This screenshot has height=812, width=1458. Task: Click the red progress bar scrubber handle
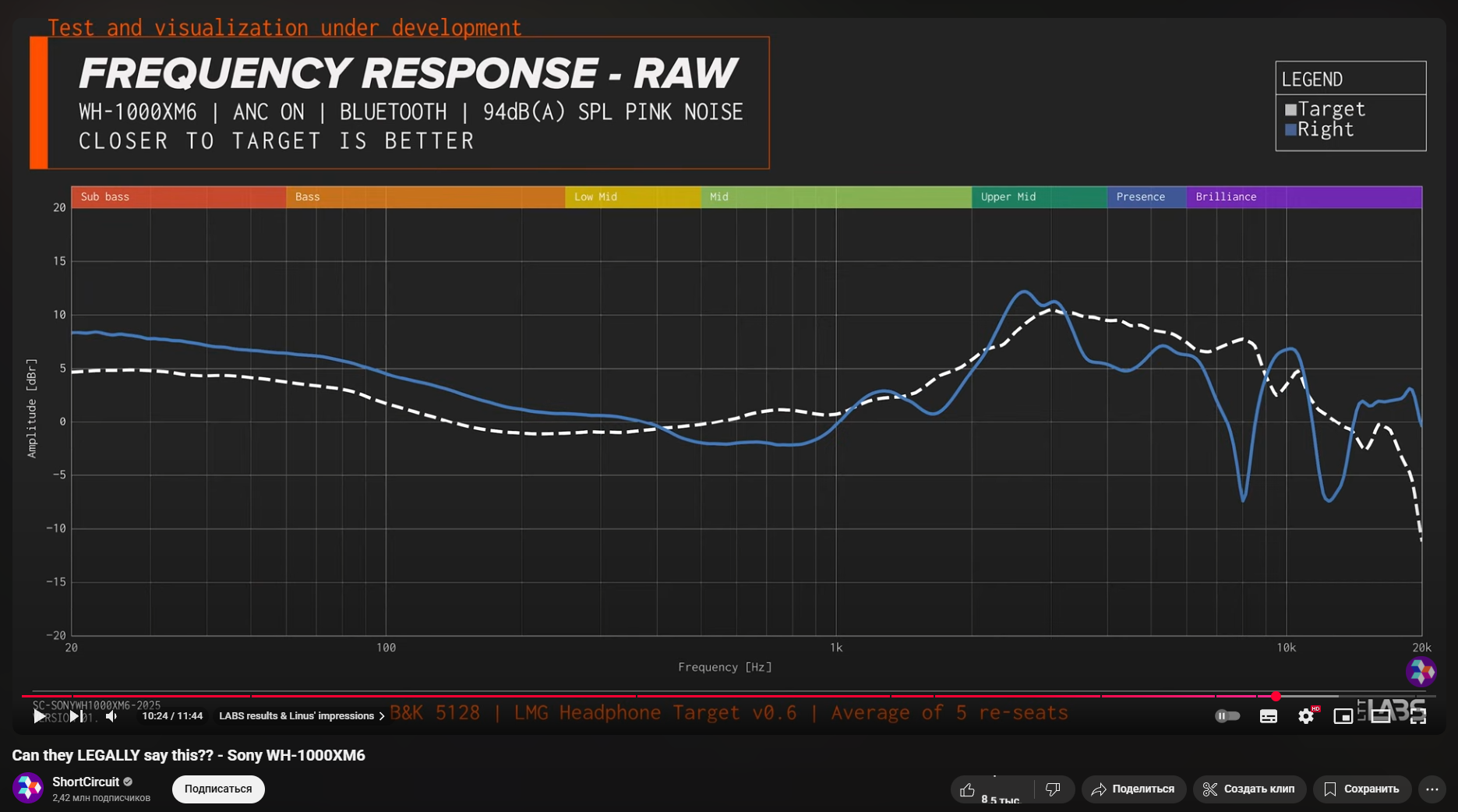tap(1276, 696)
